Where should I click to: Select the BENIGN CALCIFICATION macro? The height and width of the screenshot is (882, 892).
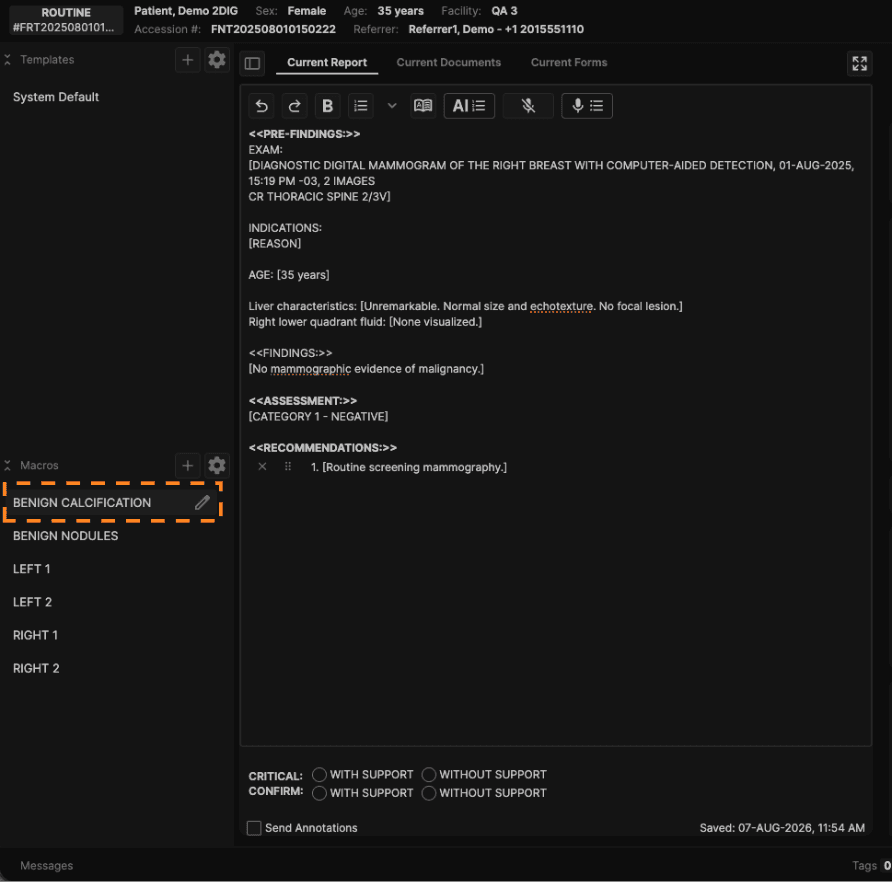tap(112, 502)
